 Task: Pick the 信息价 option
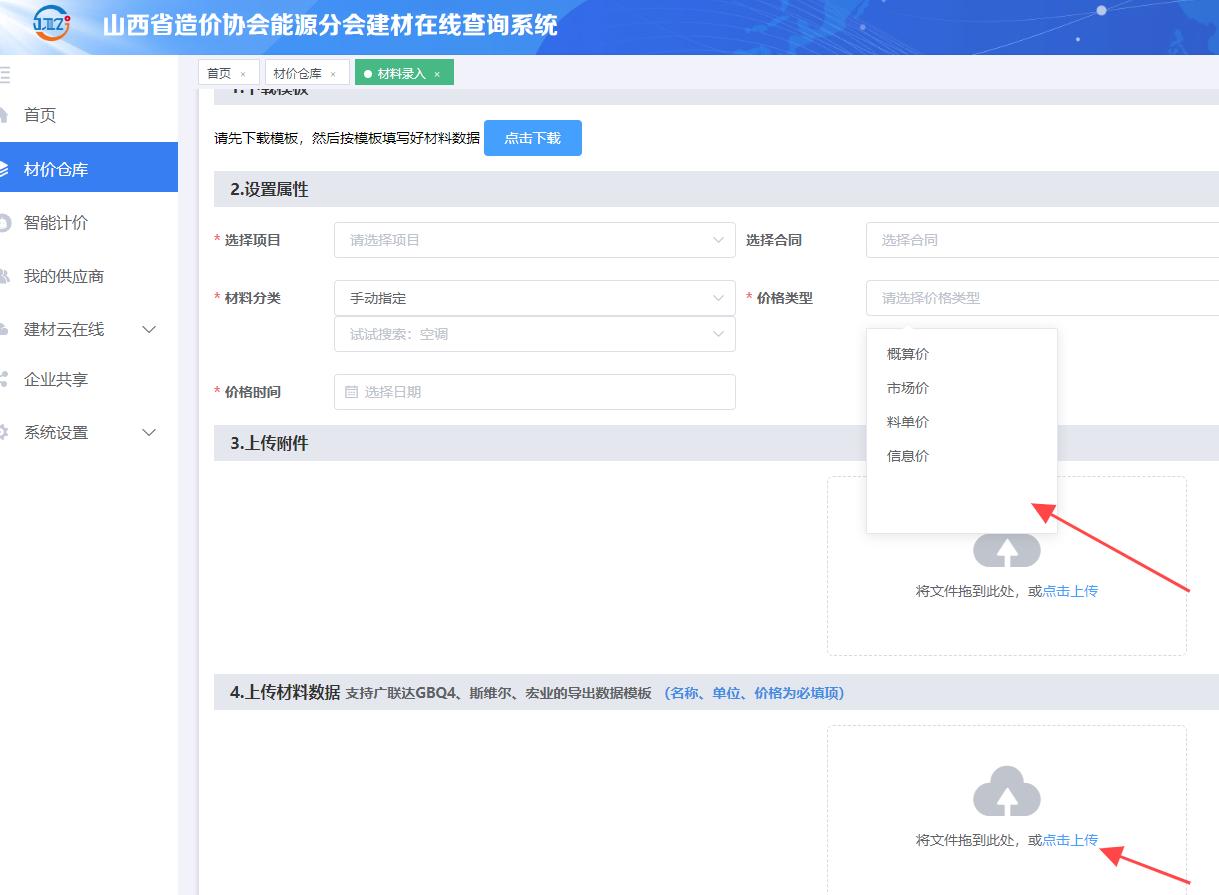click(908, 456)
